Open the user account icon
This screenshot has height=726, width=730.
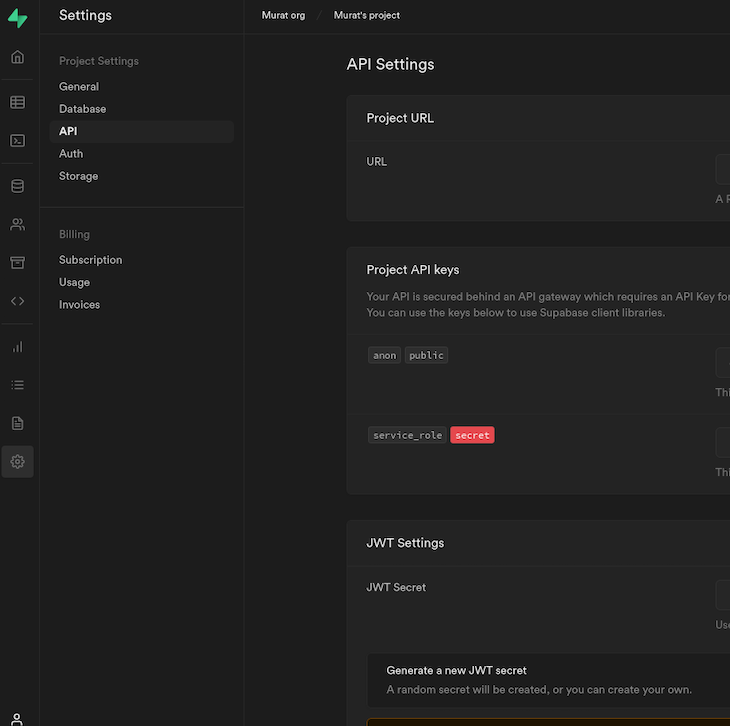[x=17, y=717]
